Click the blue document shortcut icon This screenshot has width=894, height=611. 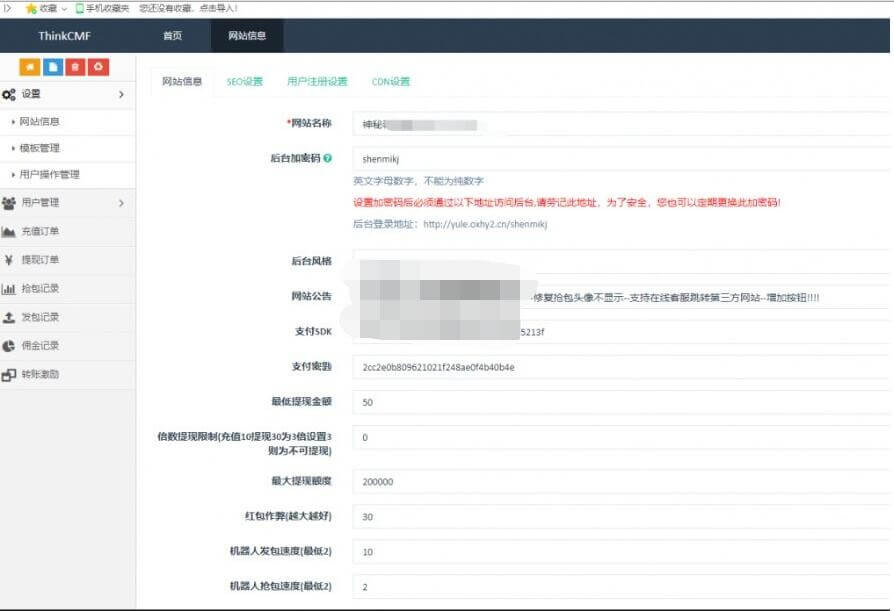tap(53, 67)
